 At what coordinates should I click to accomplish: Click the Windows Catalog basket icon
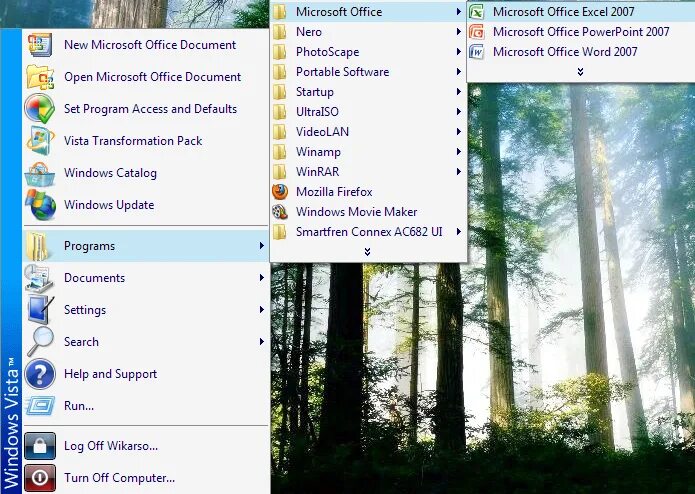39,173
